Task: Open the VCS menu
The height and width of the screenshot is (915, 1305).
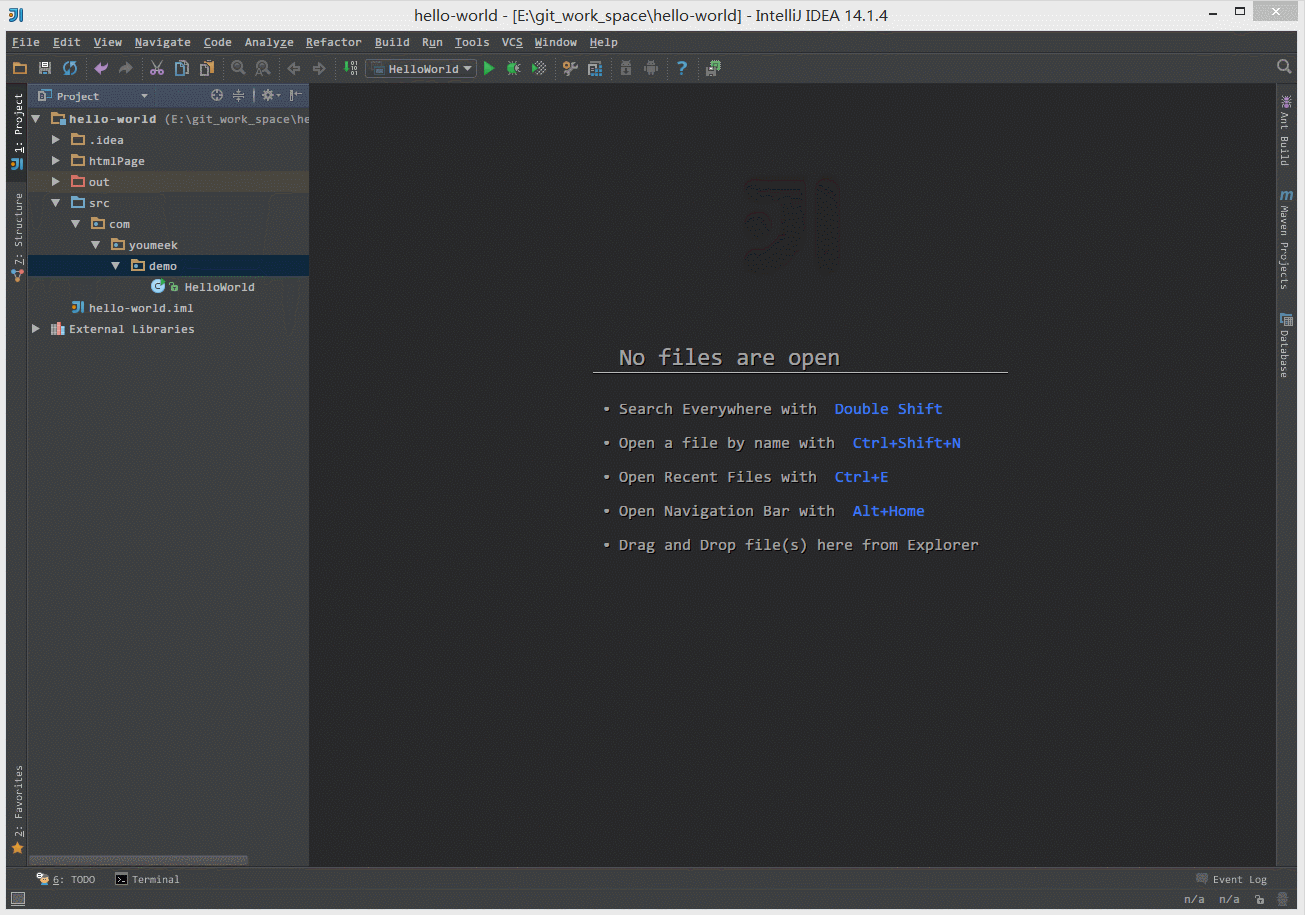Action: pos(511,42)
